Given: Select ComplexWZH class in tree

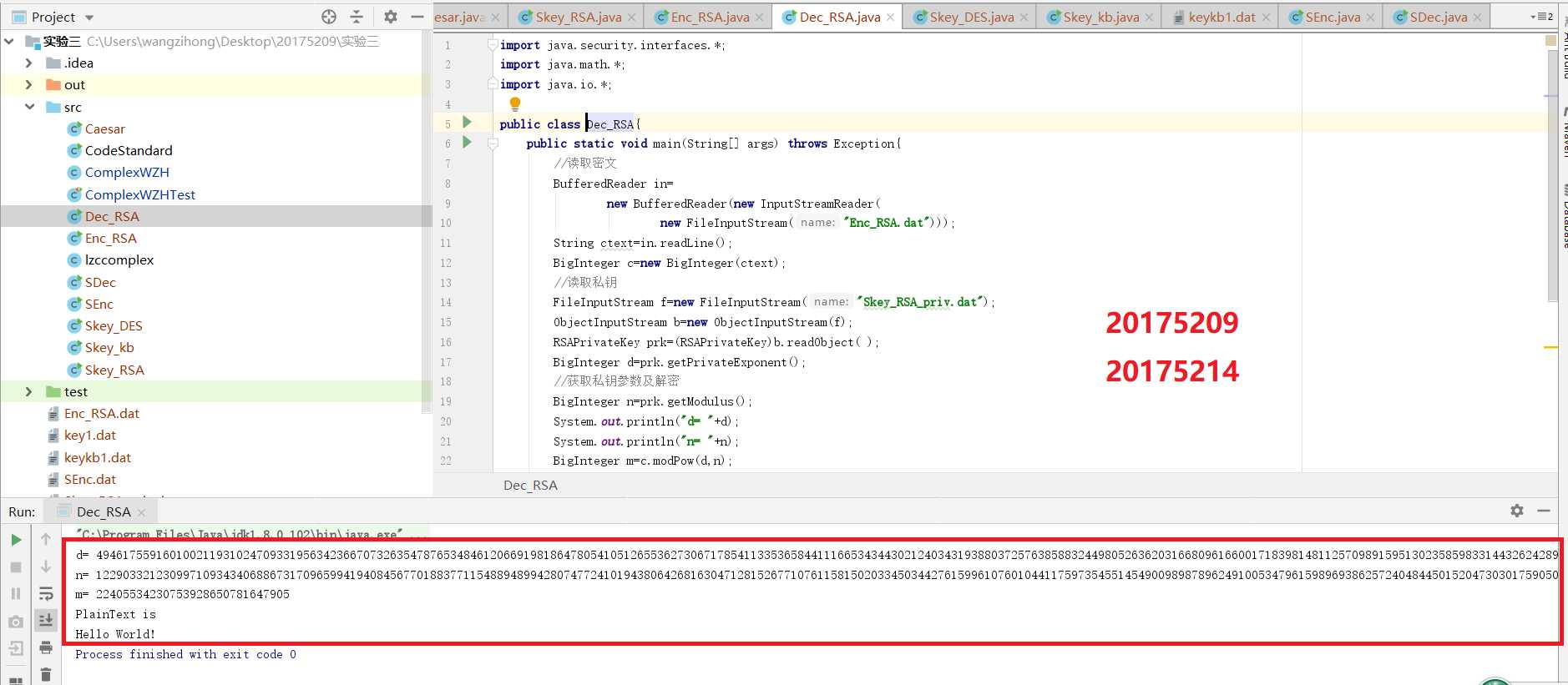Looking at the screenshot, I should (x=127, y=172).
